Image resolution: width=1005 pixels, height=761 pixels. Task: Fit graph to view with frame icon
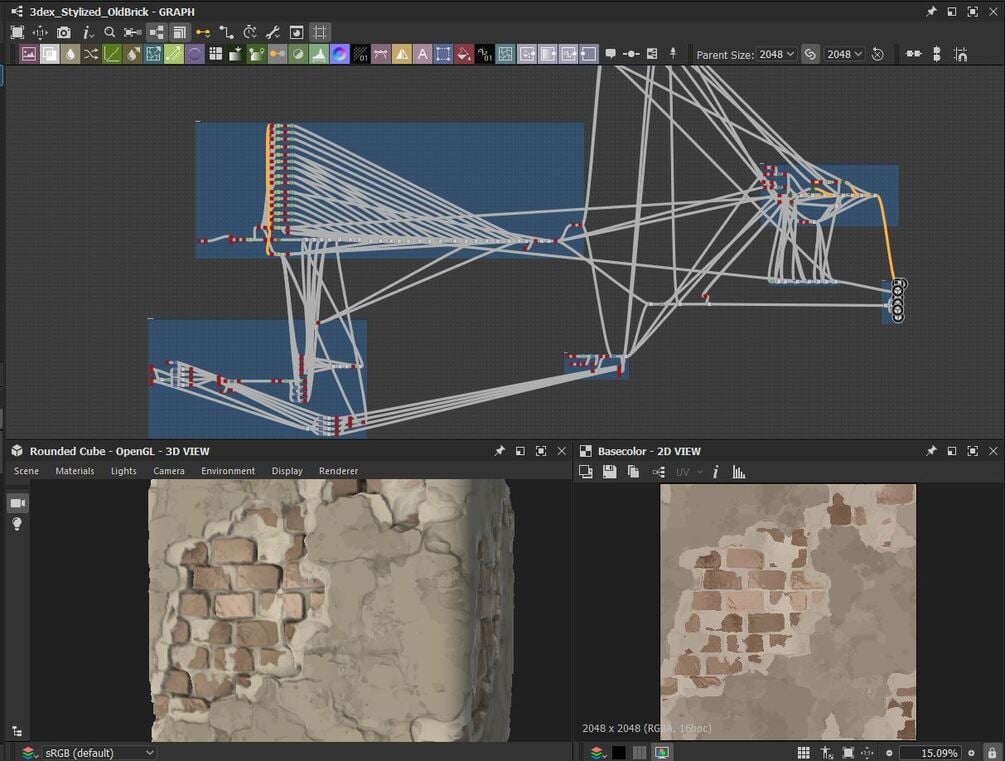pos(17,32)
